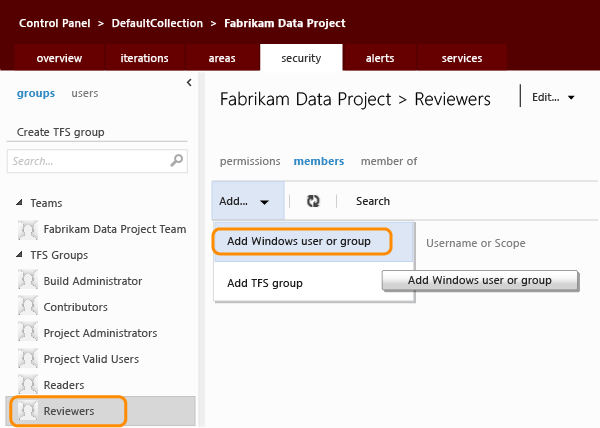Switch to the users view in left pane
This screenshot has height=428, width=600.
pos(85,93)
